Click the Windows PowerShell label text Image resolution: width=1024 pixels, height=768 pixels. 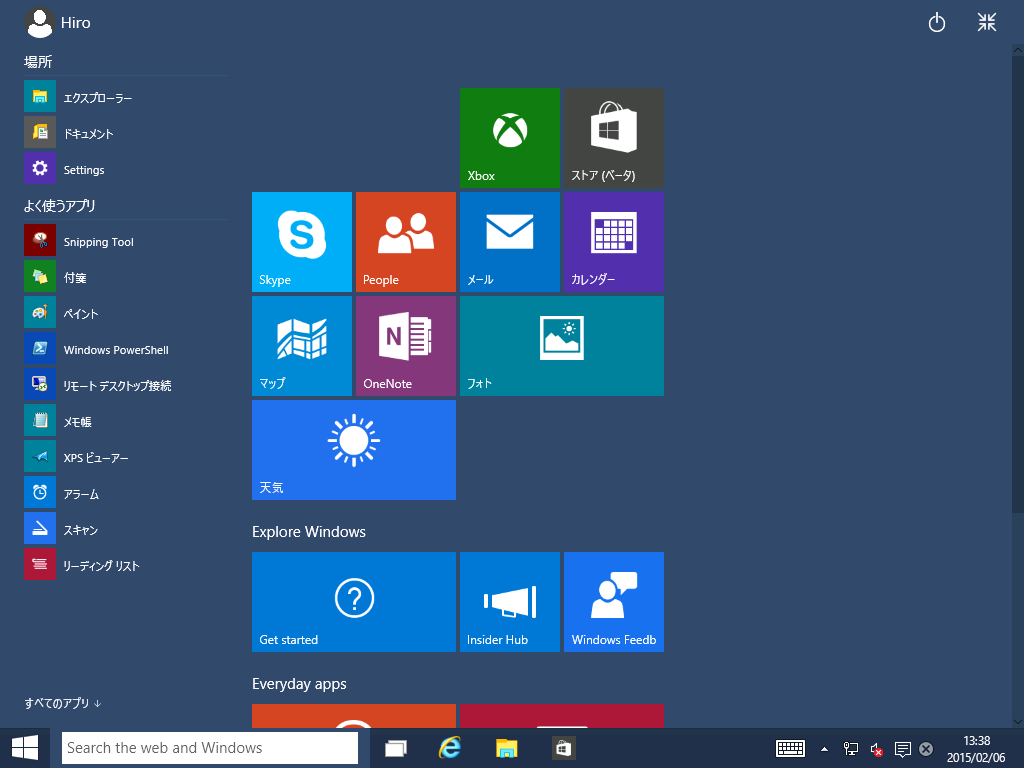(116, 350)
